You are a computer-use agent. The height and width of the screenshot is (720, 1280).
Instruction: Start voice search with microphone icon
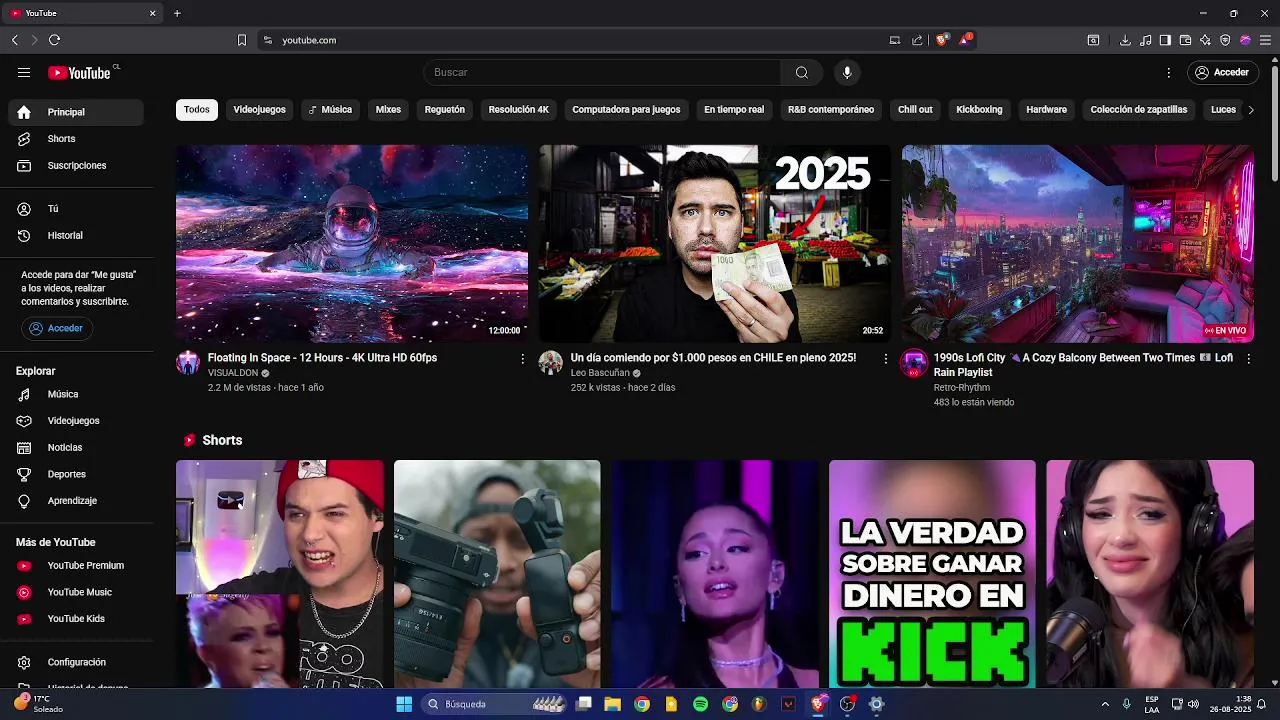(847, 72)
